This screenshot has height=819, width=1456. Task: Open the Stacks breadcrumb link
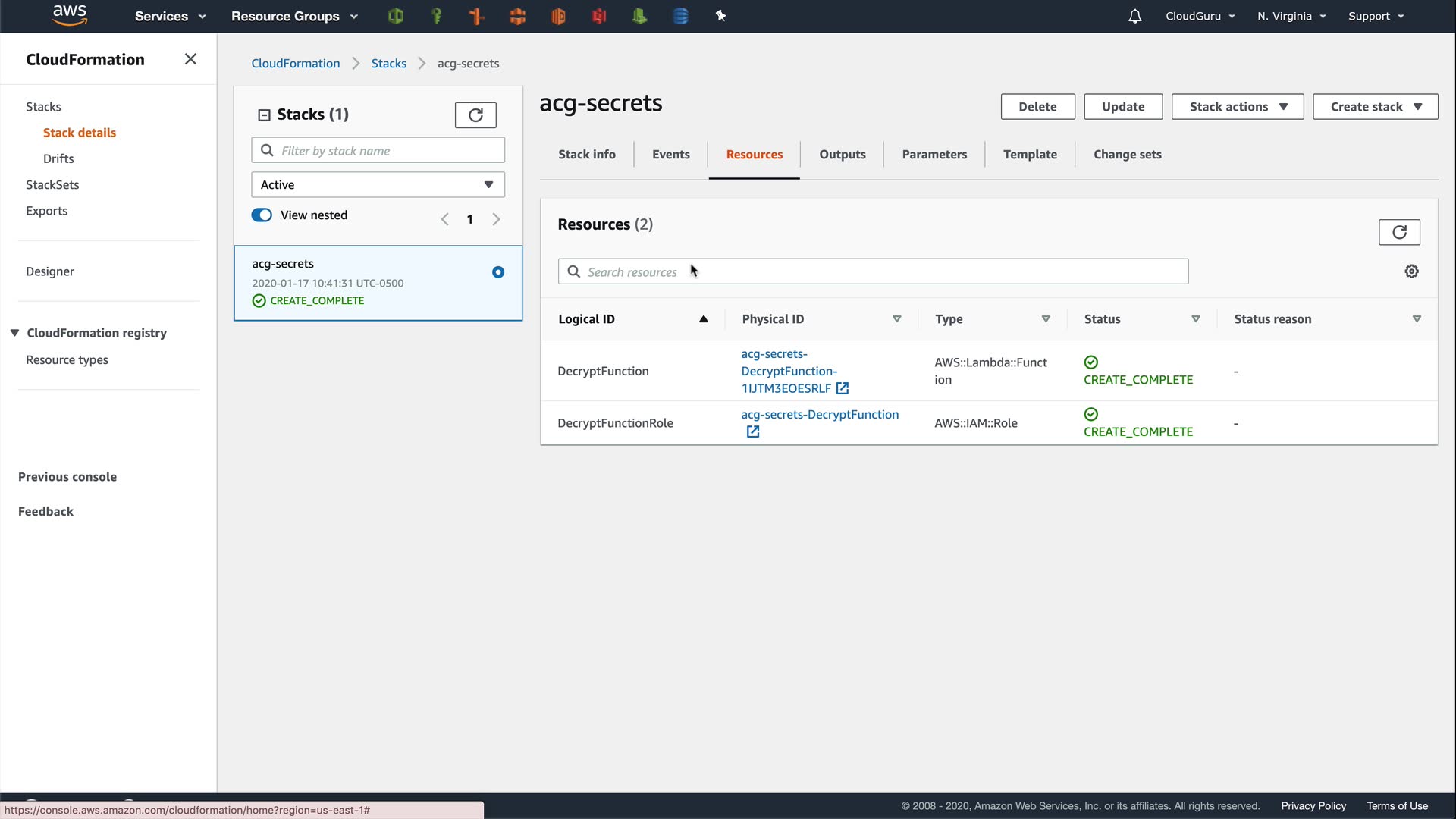tap(388, 64)
